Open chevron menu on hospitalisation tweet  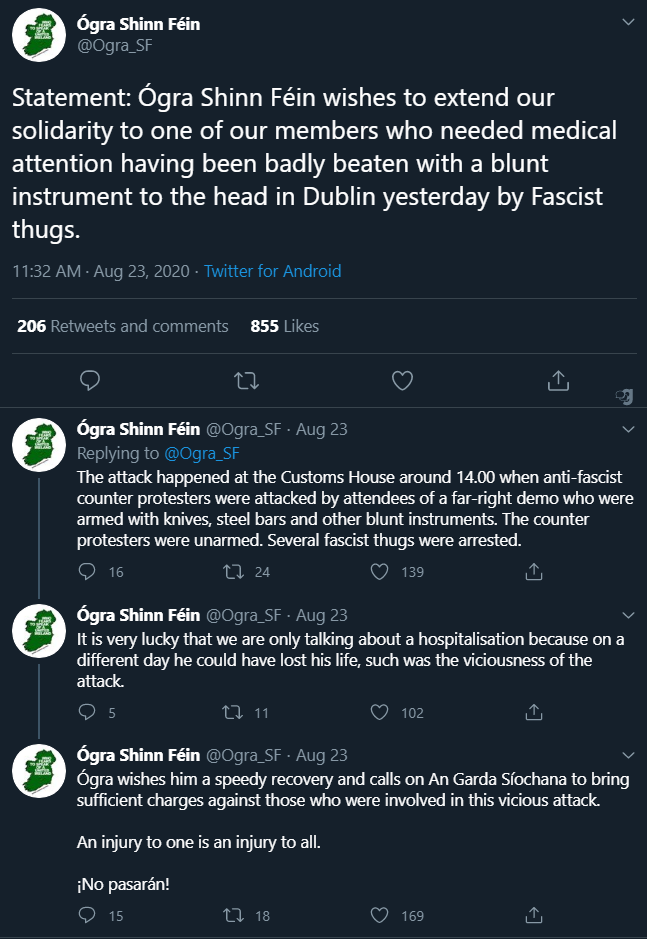[x=628, y=614]
